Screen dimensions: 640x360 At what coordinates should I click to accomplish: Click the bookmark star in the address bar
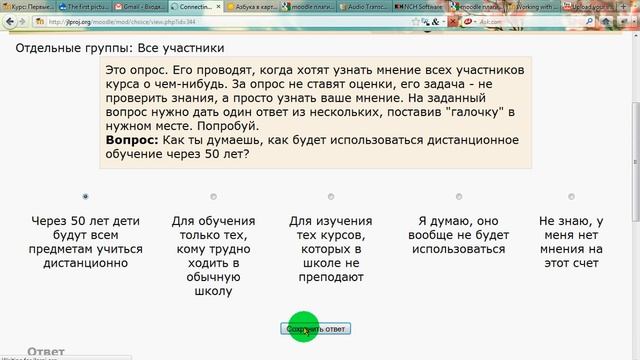click(416, 22)
